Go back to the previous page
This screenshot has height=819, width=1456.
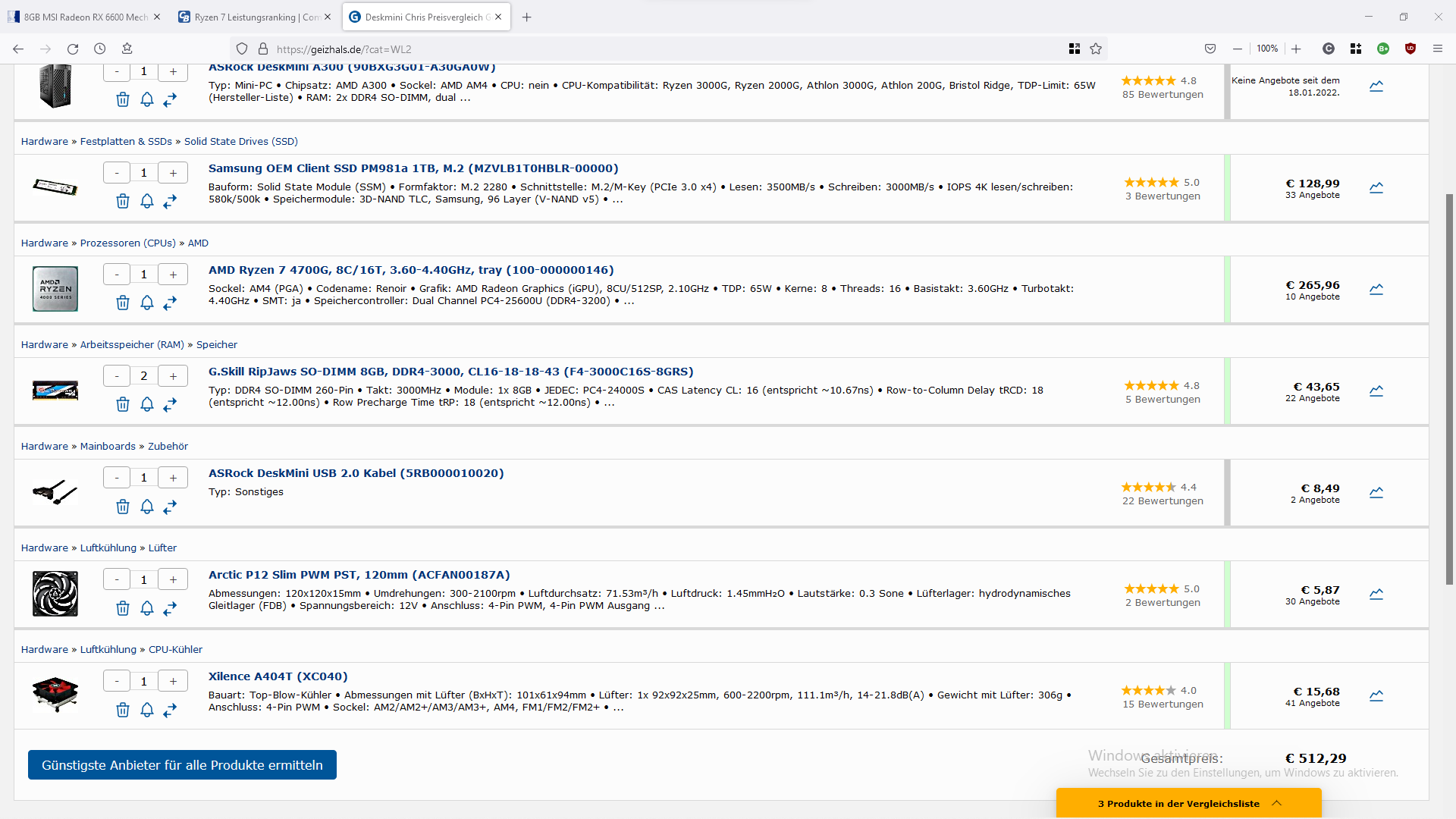18,49
